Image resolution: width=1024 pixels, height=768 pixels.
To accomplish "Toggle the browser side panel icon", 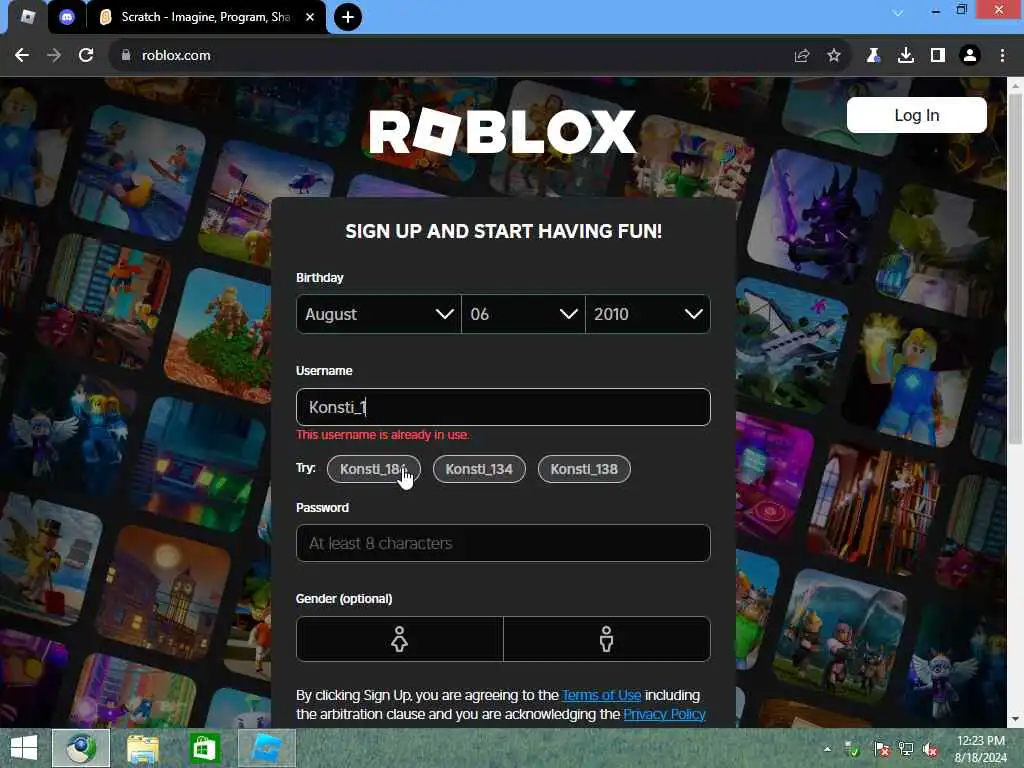I will (938, 56).
